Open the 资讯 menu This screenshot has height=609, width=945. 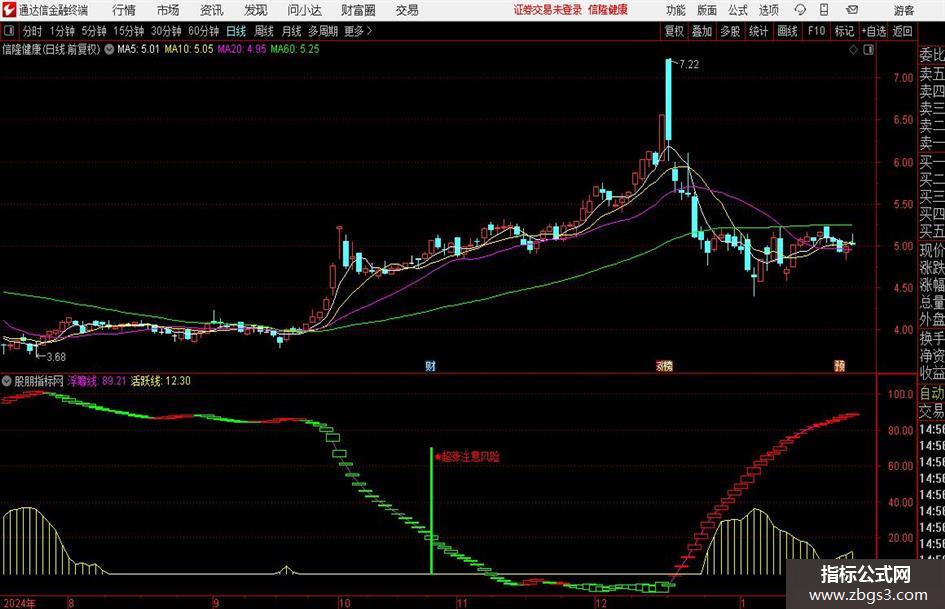(x=212, y=10)
